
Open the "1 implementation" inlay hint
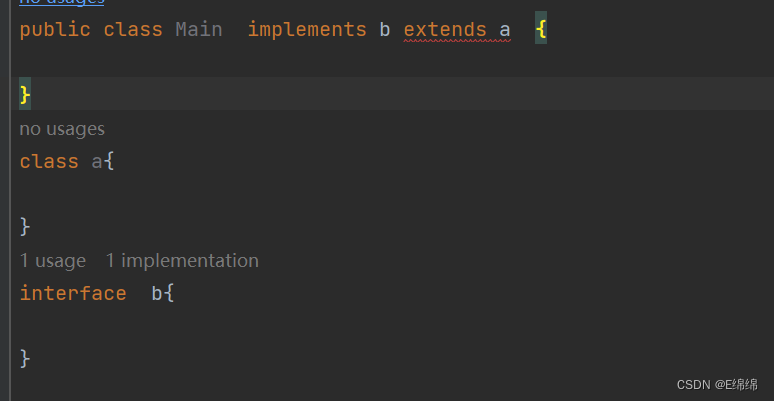coord(182,261)
